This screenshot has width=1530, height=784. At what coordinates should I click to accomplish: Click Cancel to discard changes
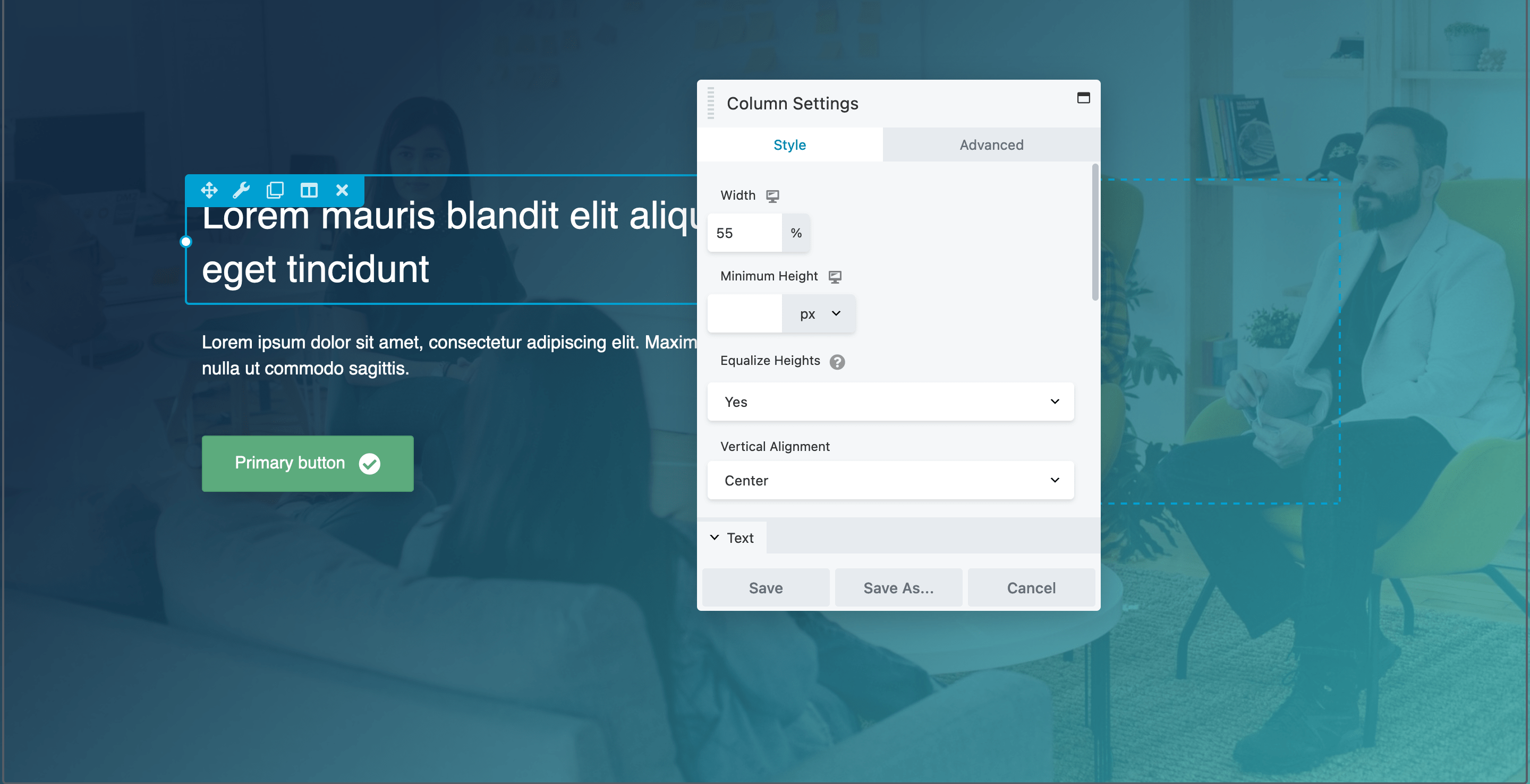pos(1031,587)
